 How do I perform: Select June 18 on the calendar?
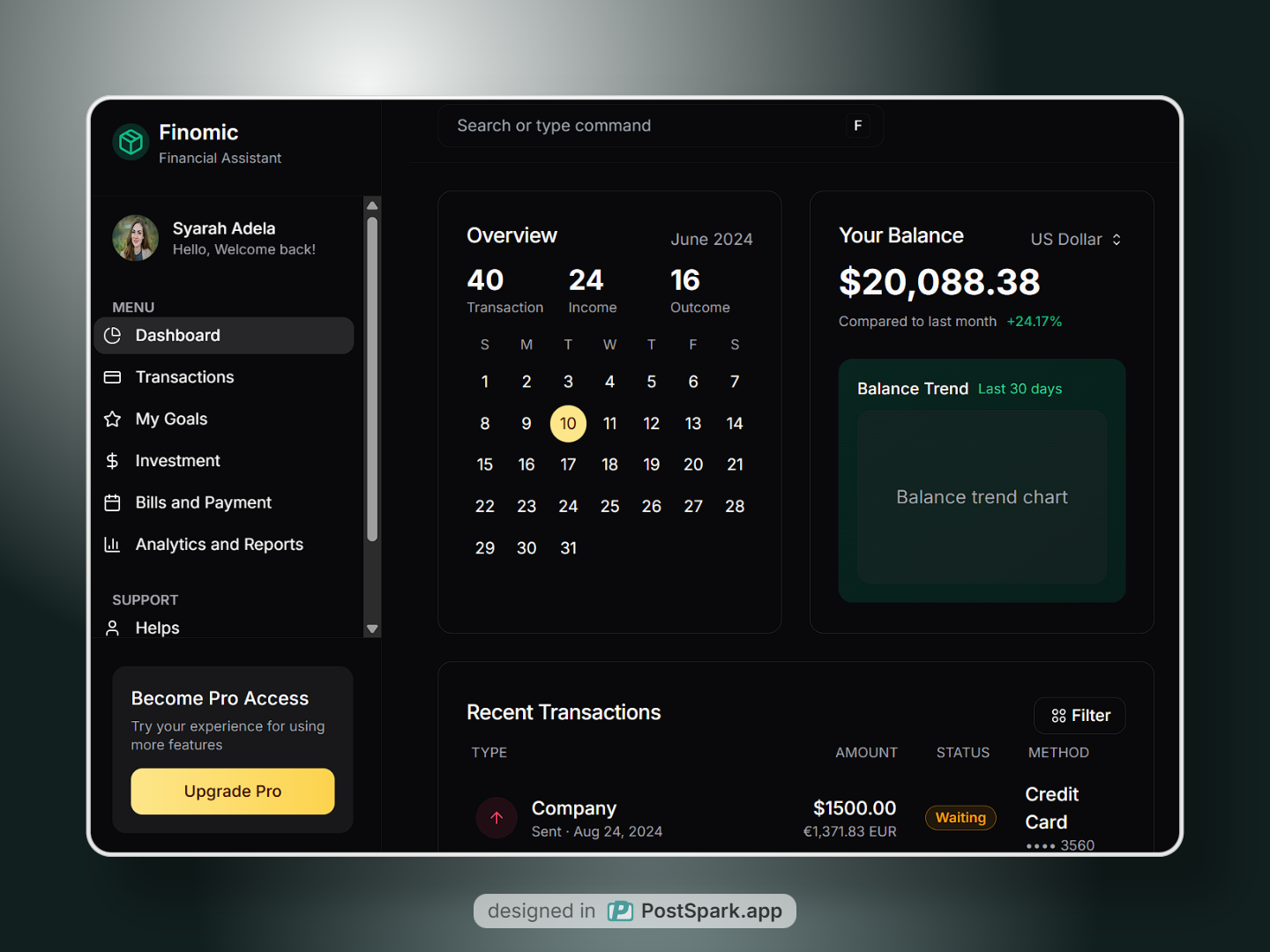(609, 465)
